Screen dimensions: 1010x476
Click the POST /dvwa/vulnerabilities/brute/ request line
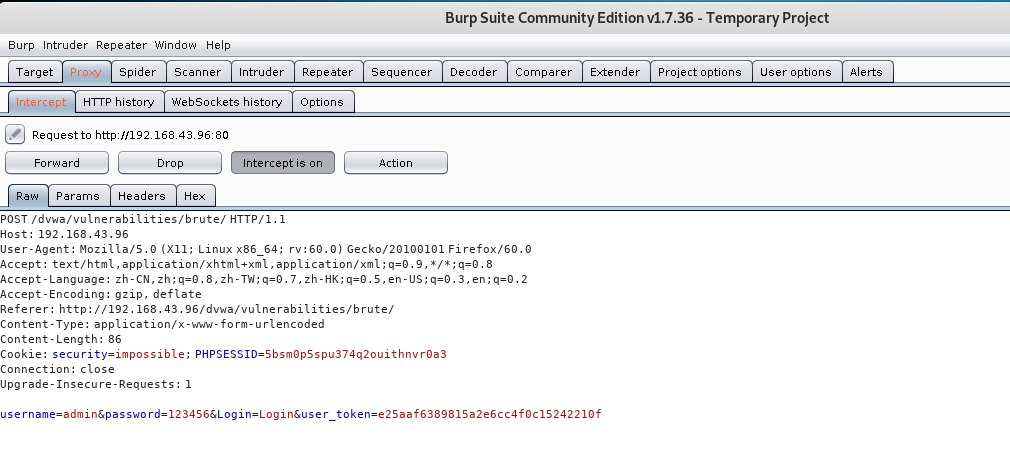(x=143, y=220)
